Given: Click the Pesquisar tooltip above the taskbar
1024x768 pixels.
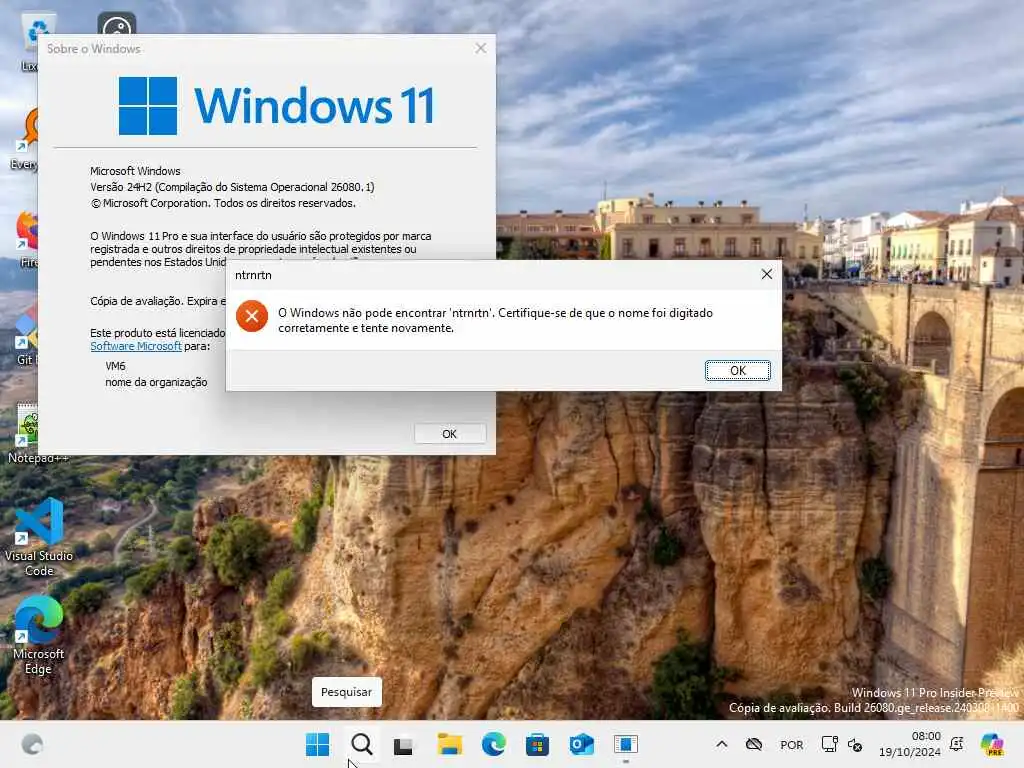Looking at the screenshot, I should [x=347, y=692].
